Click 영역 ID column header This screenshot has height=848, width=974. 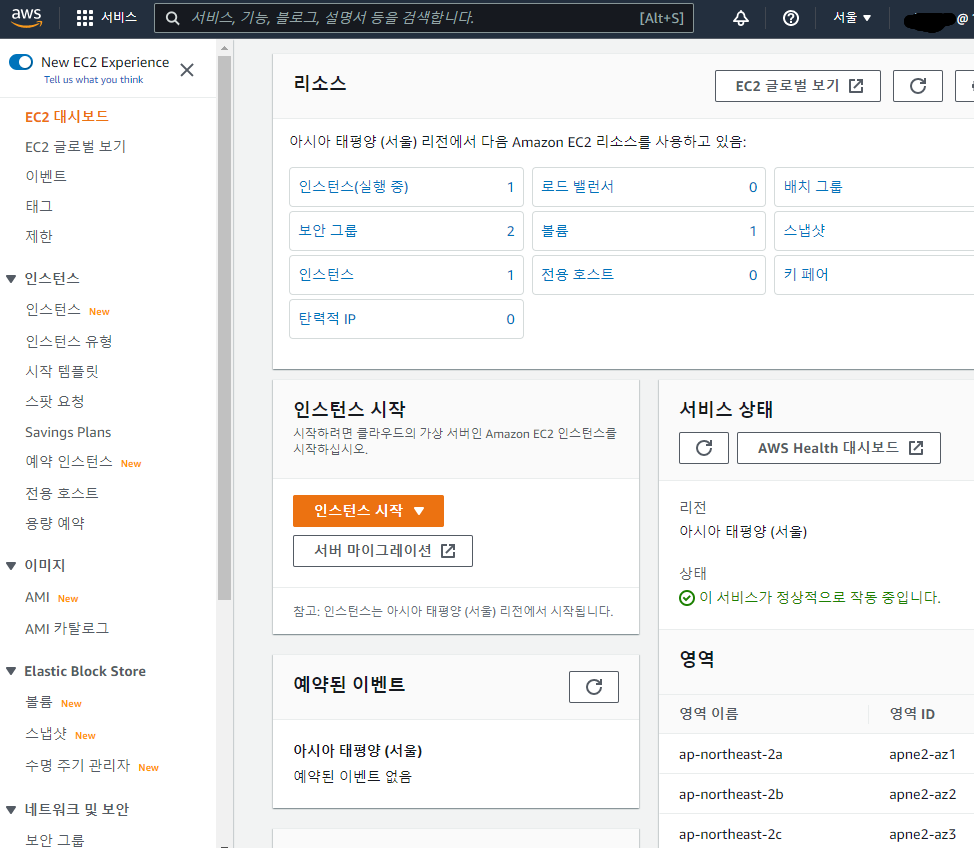pos(912,714)
